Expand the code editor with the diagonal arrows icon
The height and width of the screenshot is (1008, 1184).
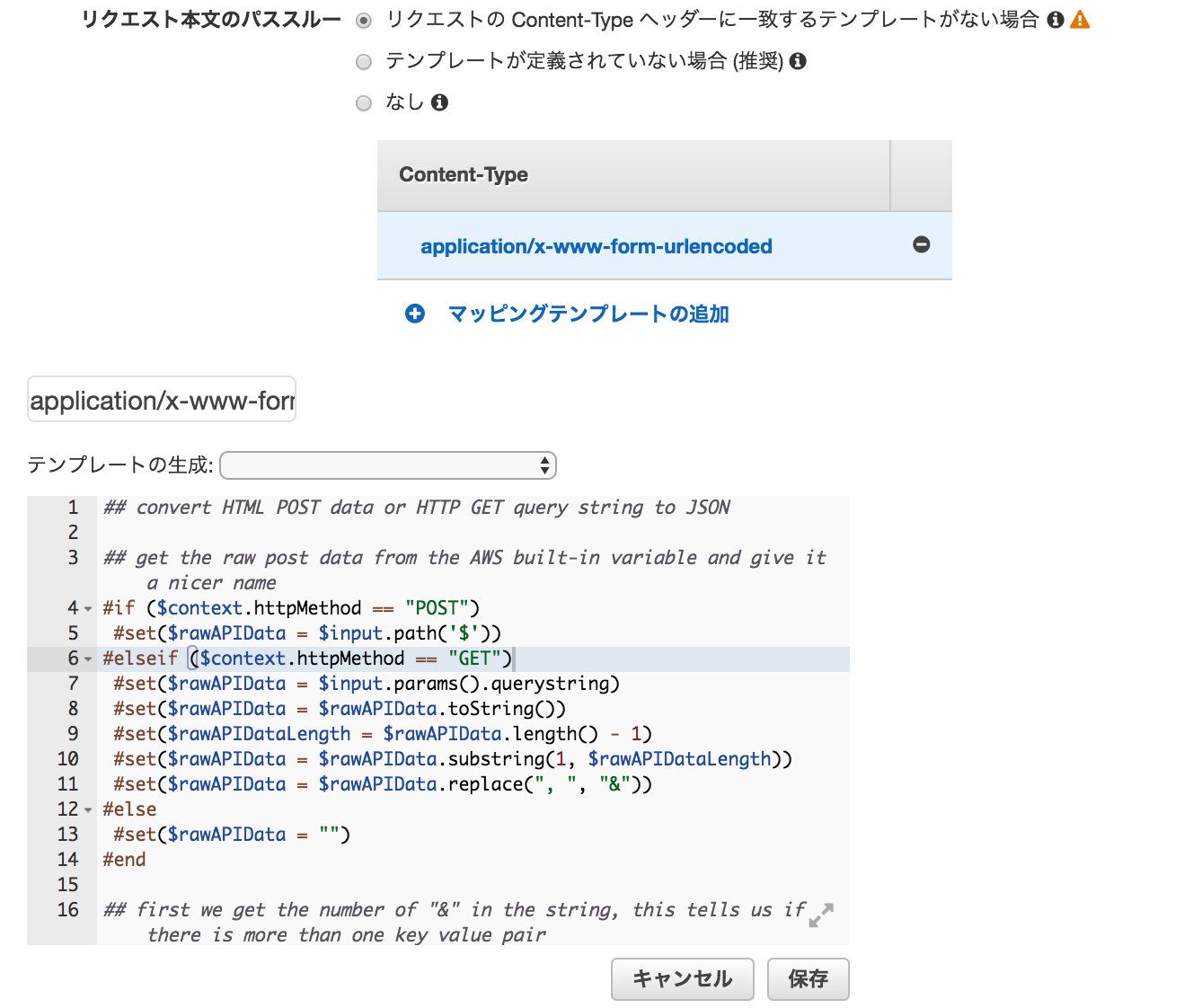coord(821,915)
